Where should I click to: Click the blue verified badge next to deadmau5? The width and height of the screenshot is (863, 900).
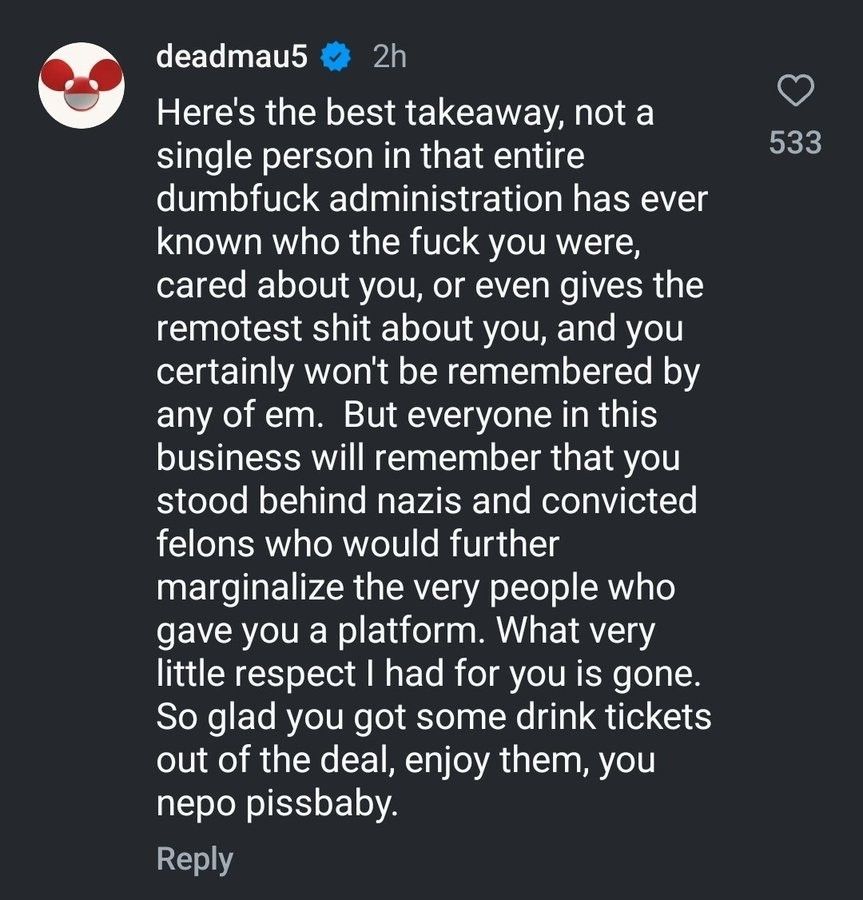point(336,57)
